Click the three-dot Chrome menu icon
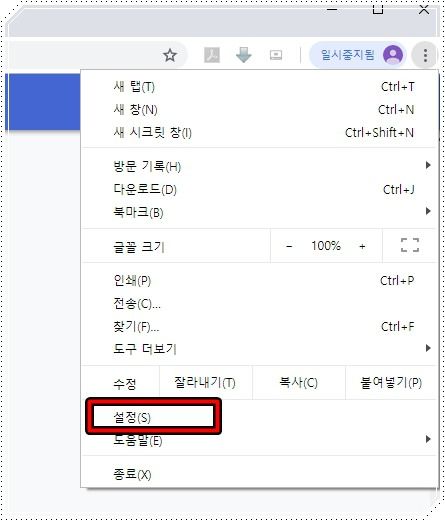 pyautogui.click(x=425, y=55)
